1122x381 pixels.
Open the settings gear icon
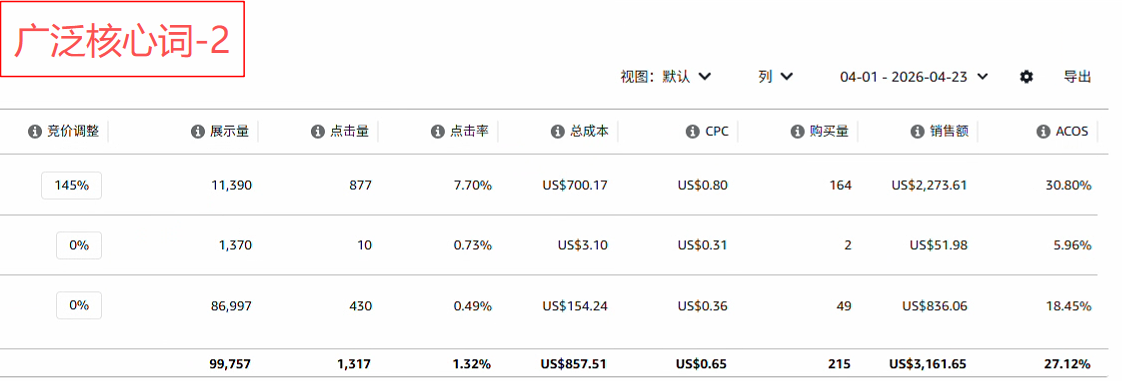pos(1026,77)
